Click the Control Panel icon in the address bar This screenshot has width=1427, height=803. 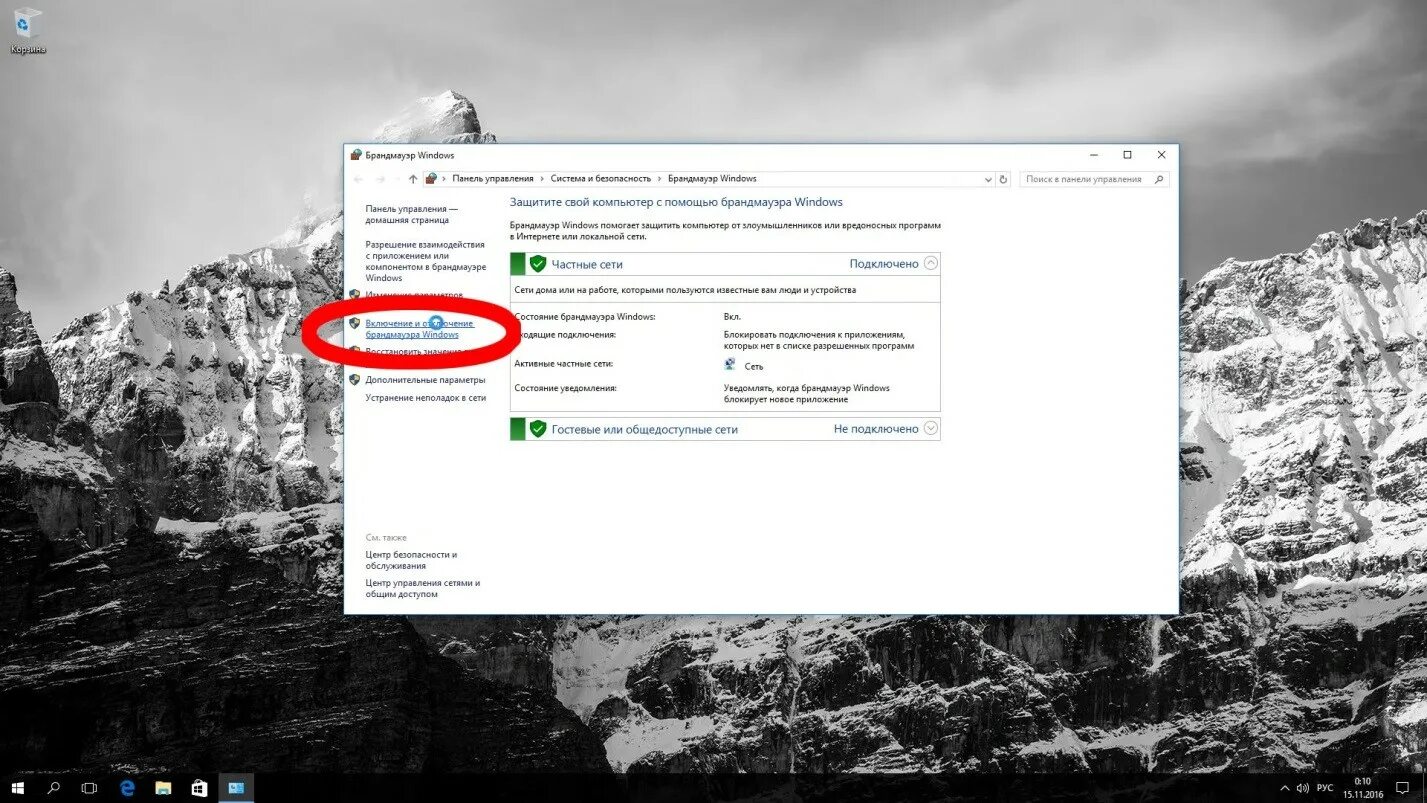pyautogui.click(x=431, y=179)
